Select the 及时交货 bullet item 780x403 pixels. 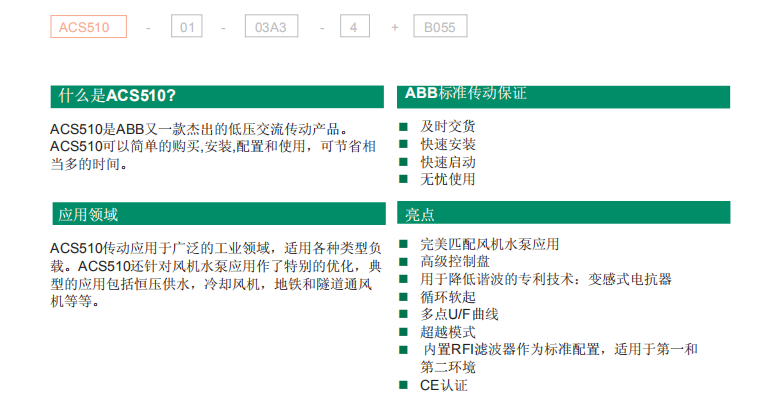[x=437, y=126]
